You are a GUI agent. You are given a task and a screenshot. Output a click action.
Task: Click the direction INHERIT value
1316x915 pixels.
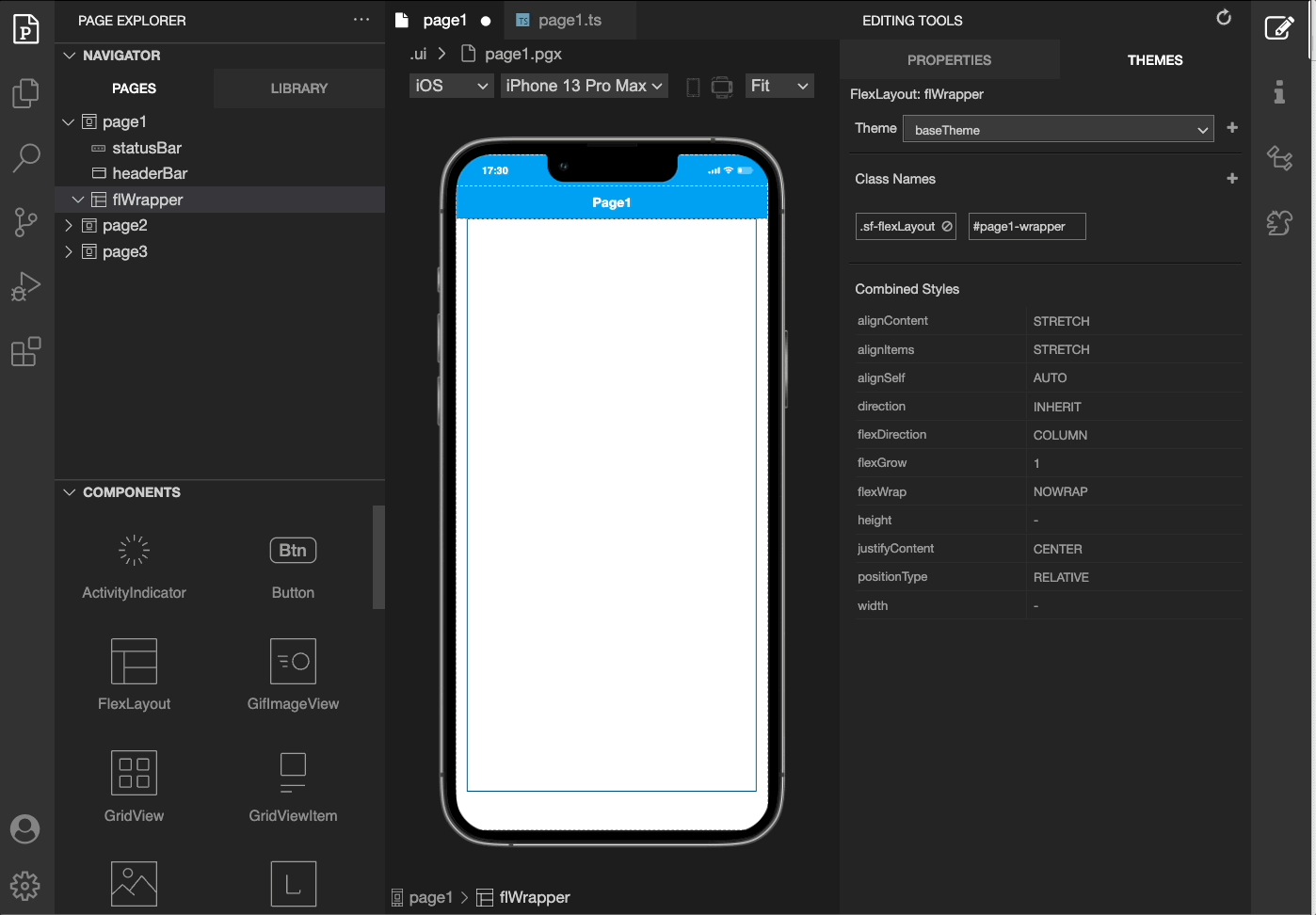coord(1057,407)
